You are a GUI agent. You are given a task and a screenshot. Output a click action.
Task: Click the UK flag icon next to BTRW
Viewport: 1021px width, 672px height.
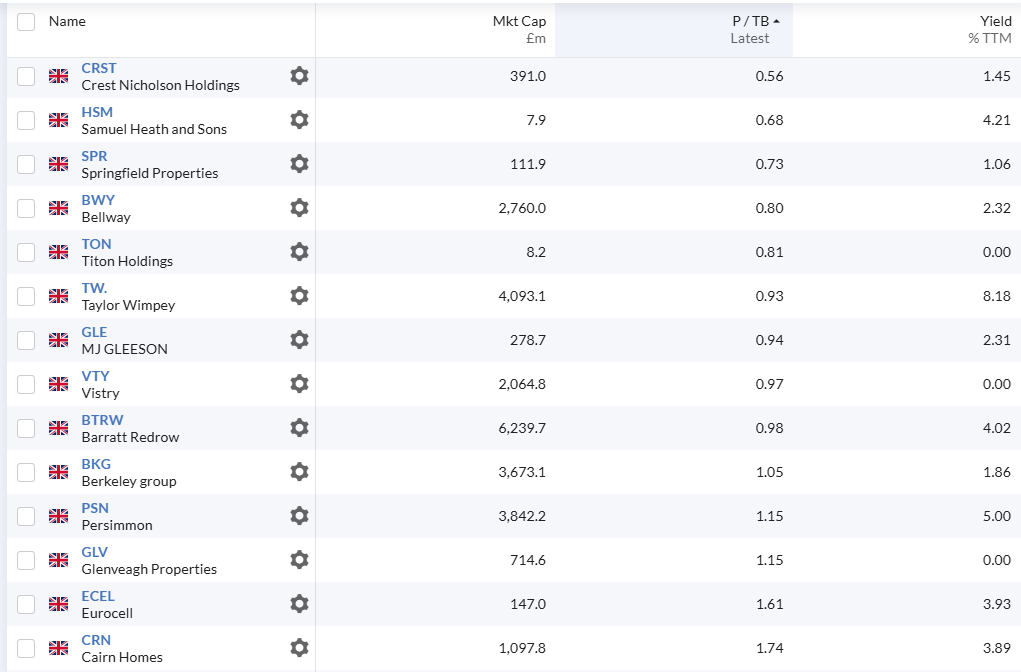[59, 428]
